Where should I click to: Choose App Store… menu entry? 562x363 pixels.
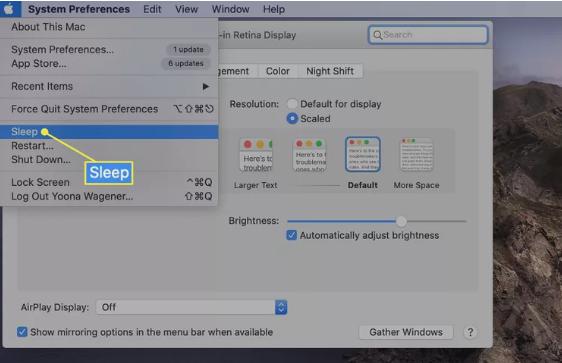coord(109,63)
